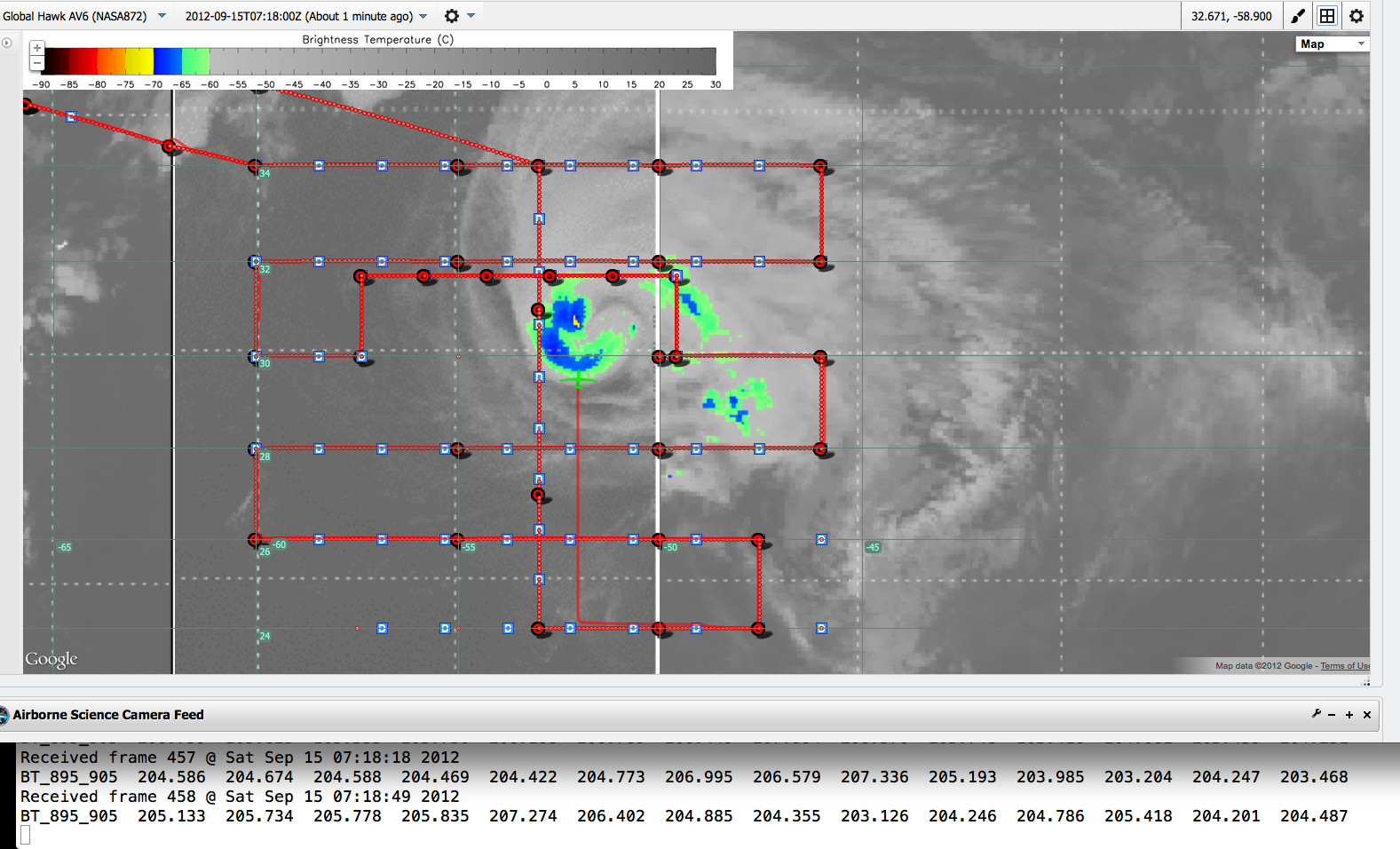Viewport: 1400px width, 849px height.
Task: Click the gear icon beside the timestamp
Action: 452,16
